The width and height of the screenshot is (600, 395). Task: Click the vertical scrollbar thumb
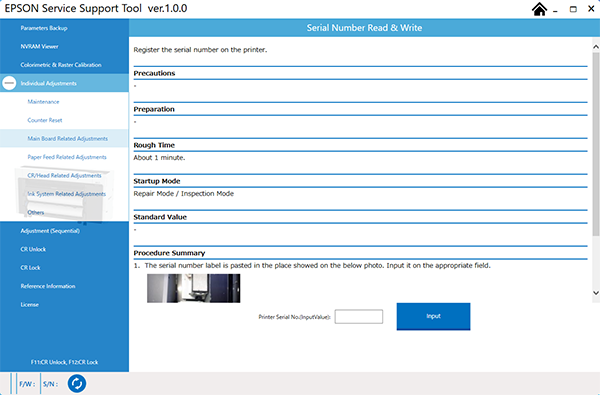coord(596,145)
